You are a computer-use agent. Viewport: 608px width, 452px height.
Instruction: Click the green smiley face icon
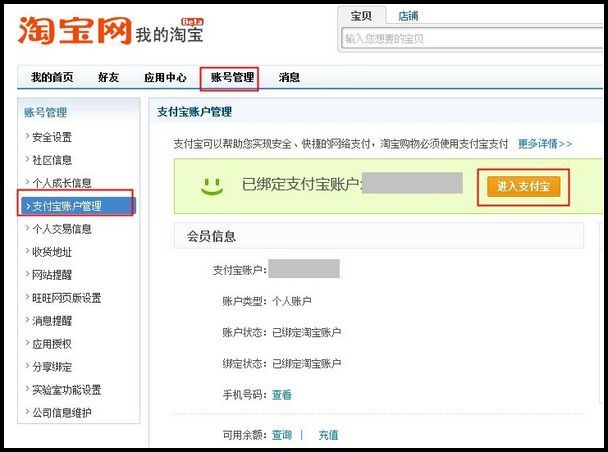click(210, 185)
